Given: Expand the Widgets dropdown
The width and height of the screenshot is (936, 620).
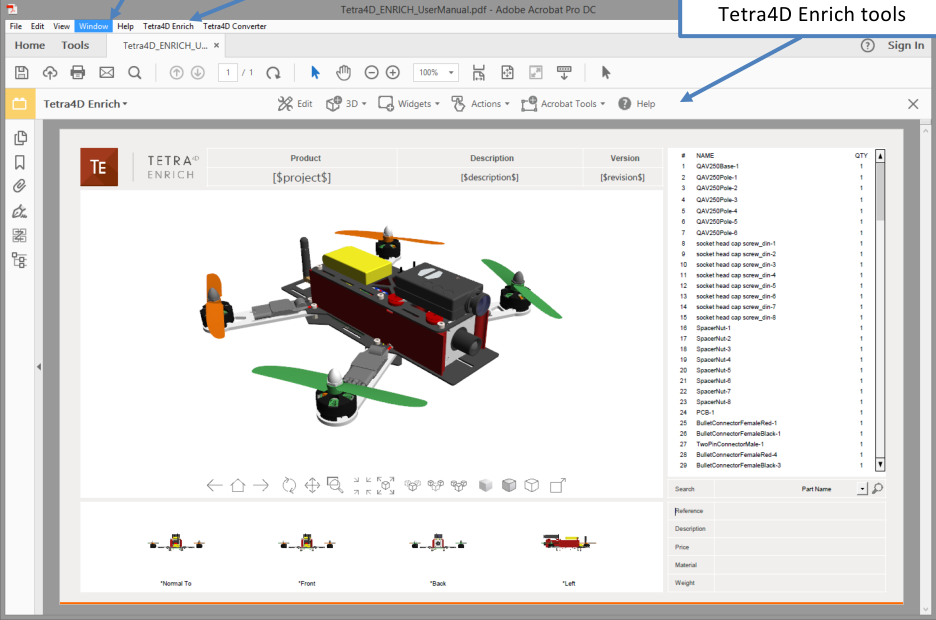Looking at the screenshot, I should tap(409, 104).
